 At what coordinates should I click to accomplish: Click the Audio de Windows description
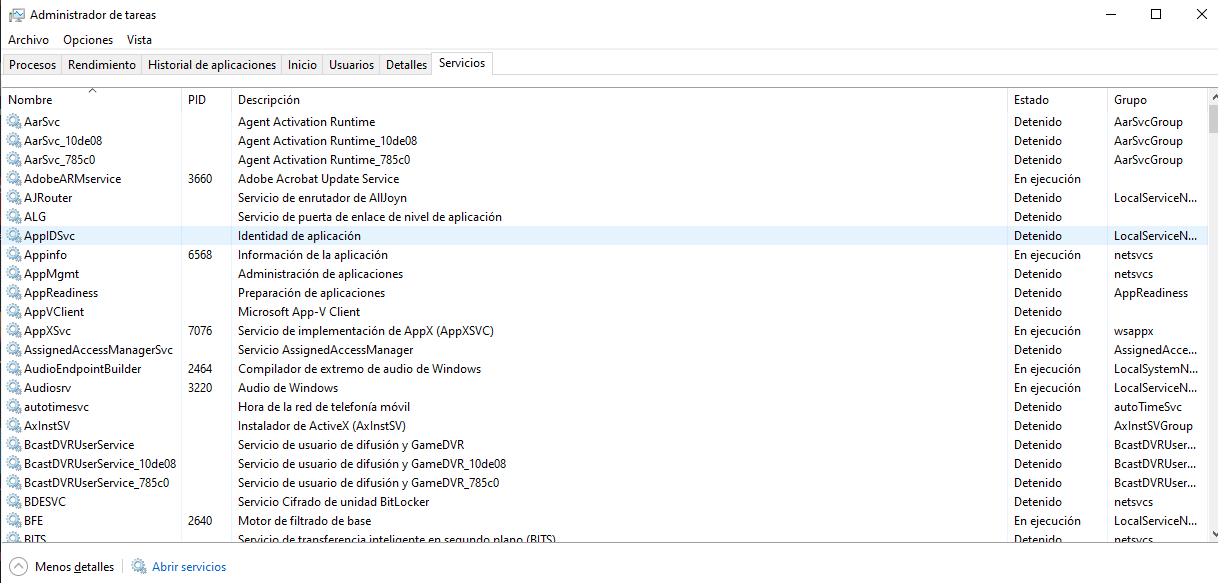coord(288,388)
